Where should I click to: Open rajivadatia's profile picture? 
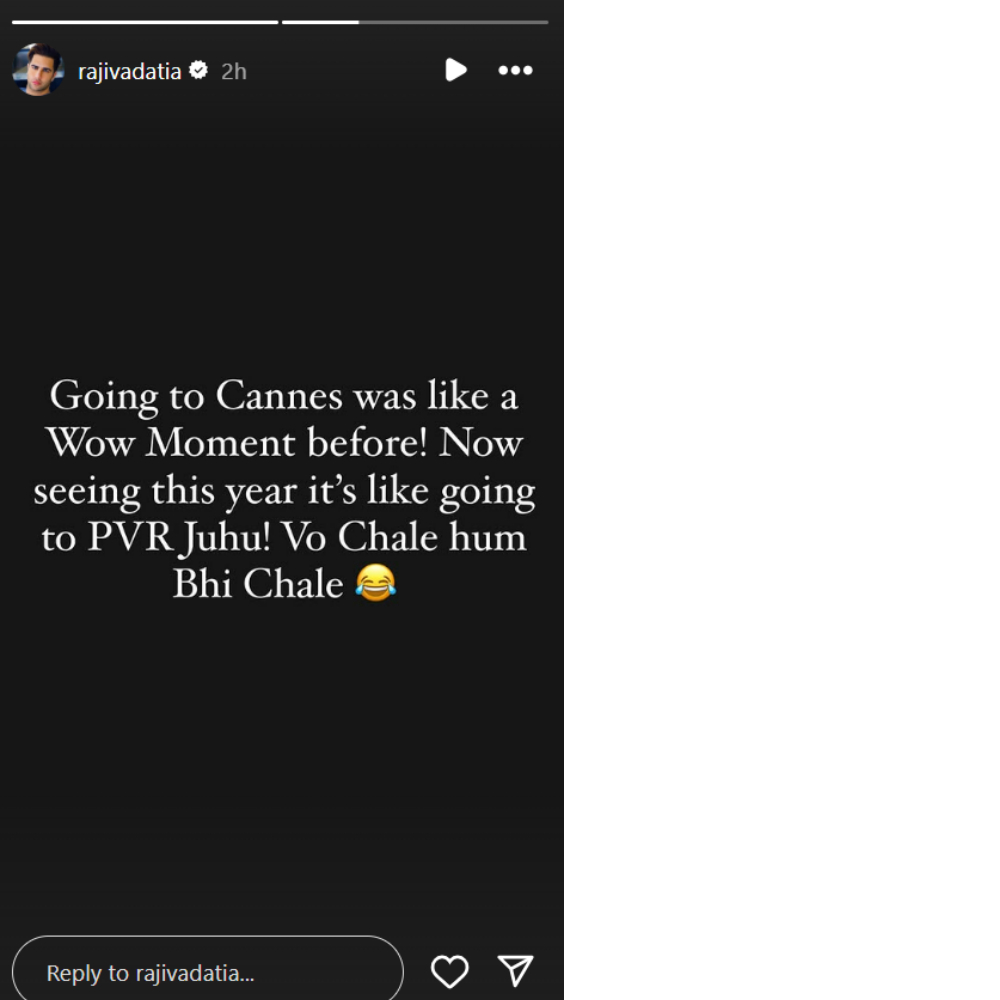coord(38,70)
